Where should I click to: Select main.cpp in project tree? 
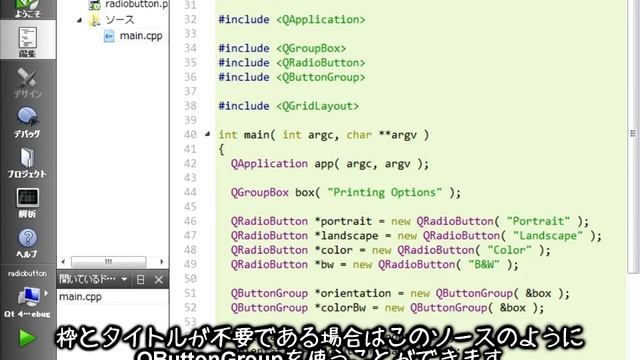141,36
